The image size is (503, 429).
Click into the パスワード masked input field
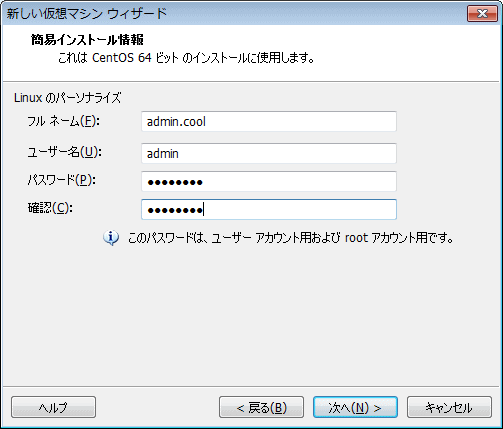point(269,182)
